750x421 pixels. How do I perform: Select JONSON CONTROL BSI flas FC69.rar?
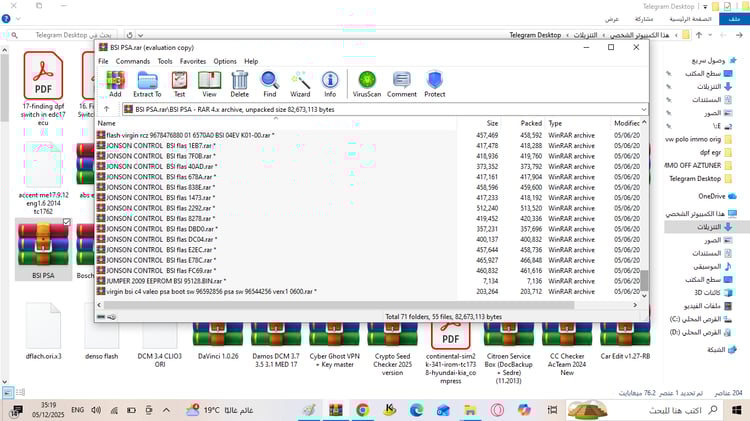pyautogui.click(x=368, y=270)
